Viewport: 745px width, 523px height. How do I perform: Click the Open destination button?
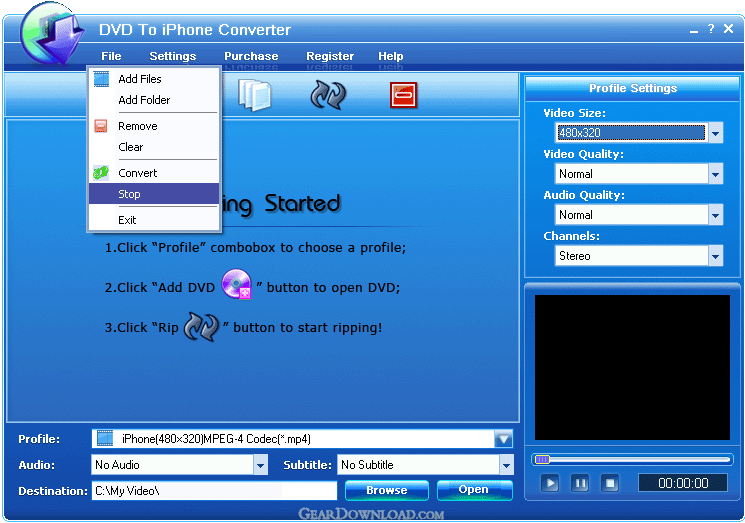(x=474, y=490)
